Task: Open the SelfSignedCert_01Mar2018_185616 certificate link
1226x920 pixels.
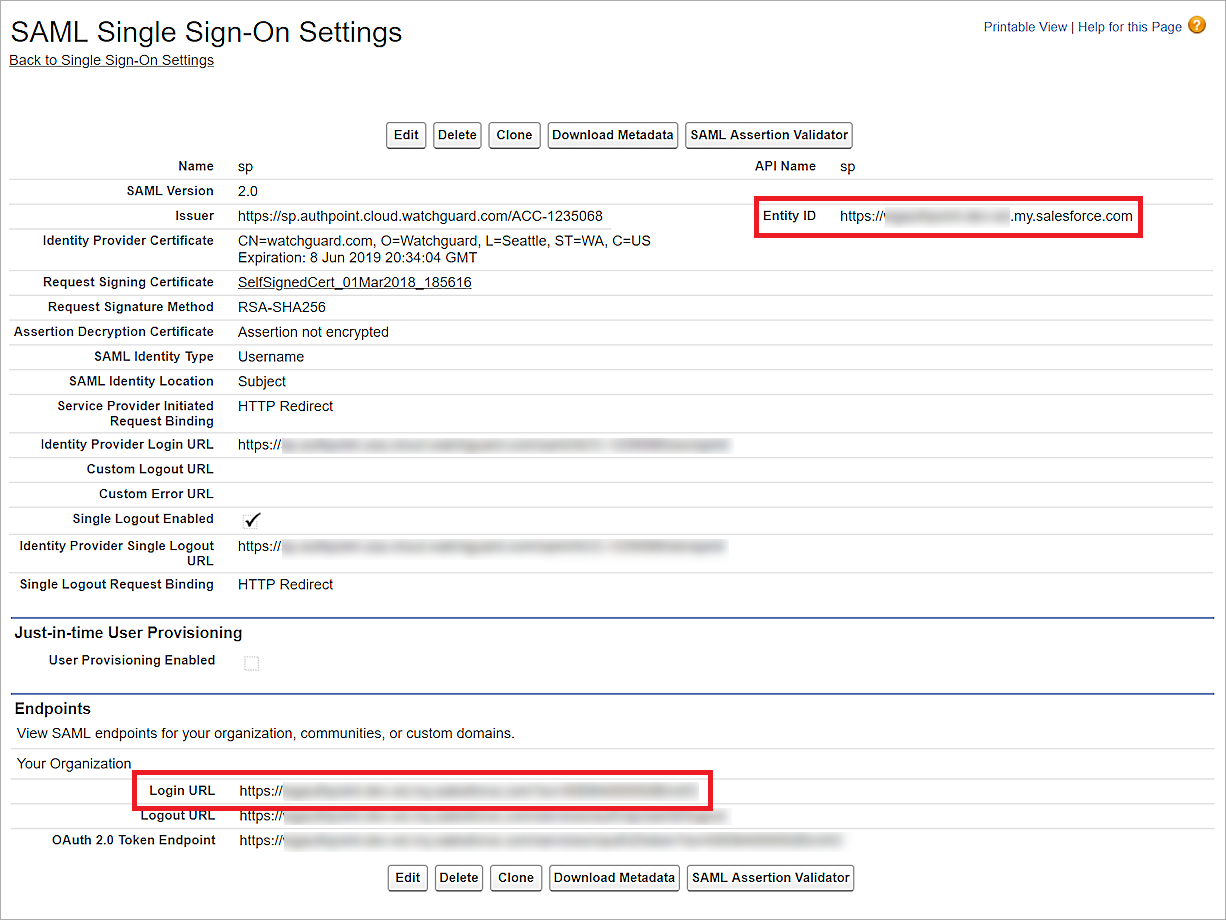Action: pos(354,283)
